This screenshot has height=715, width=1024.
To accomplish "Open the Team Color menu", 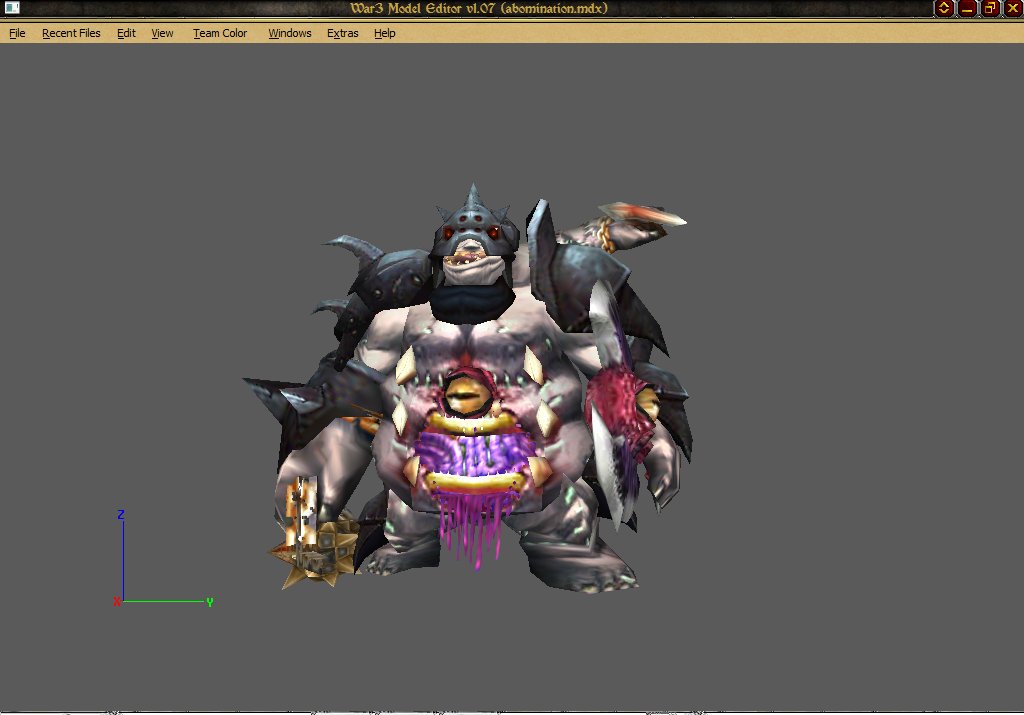I will pyautogui.click(x=220, y=33).
